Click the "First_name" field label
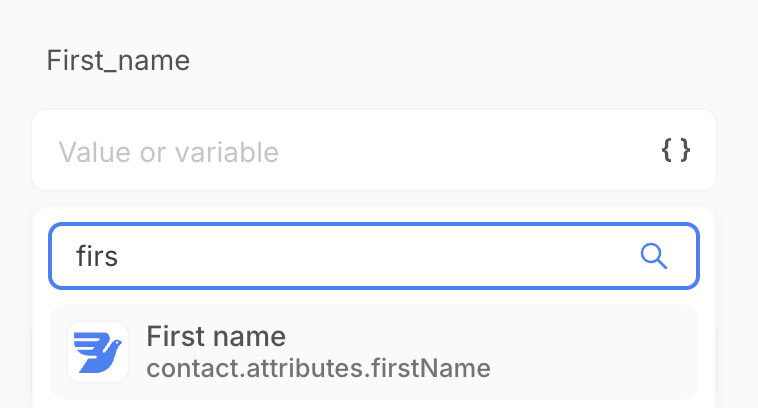 (x=118, y=60)
